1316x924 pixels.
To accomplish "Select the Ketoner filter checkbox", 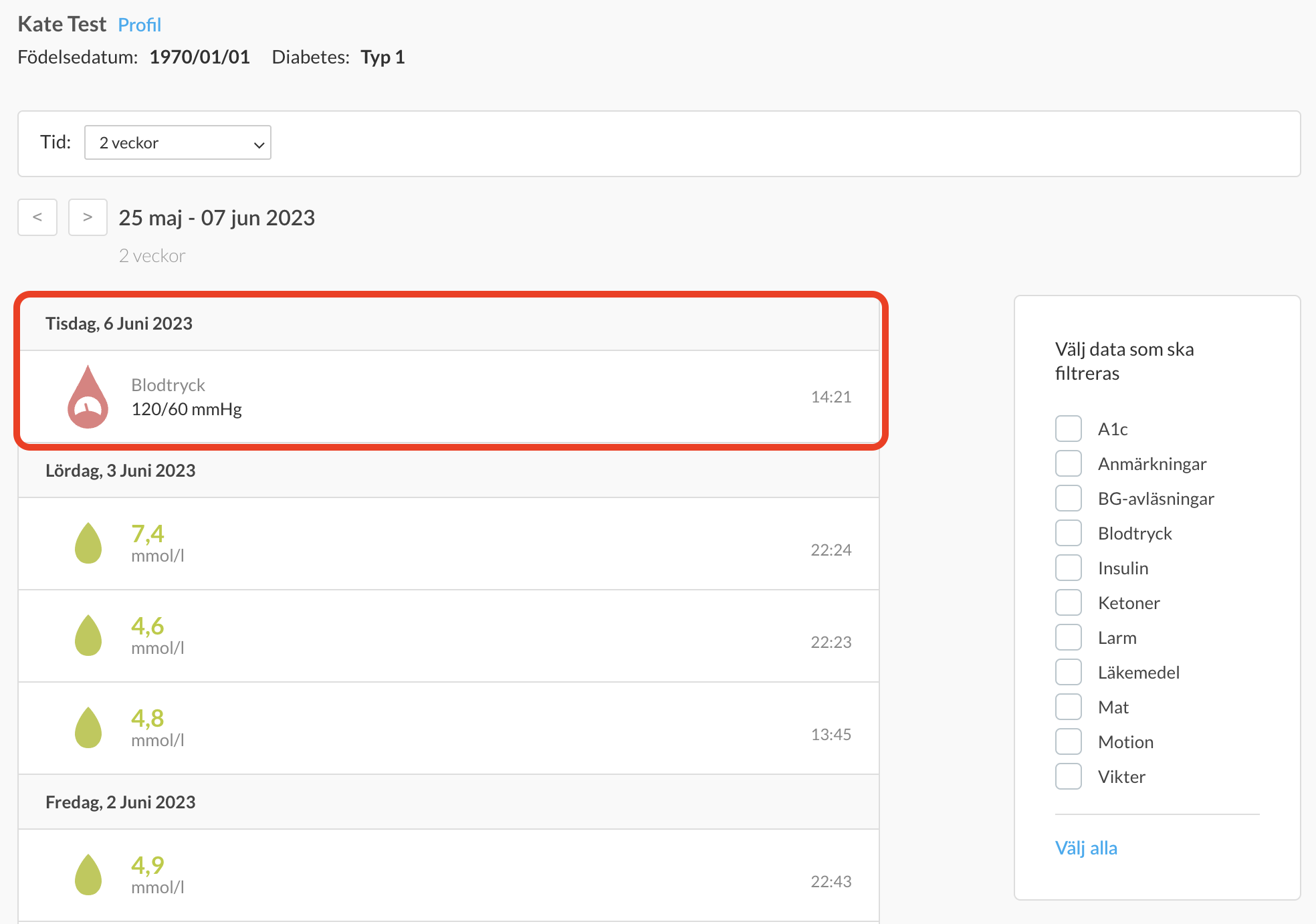I will pyautogui.click(x=1069, y=602).
